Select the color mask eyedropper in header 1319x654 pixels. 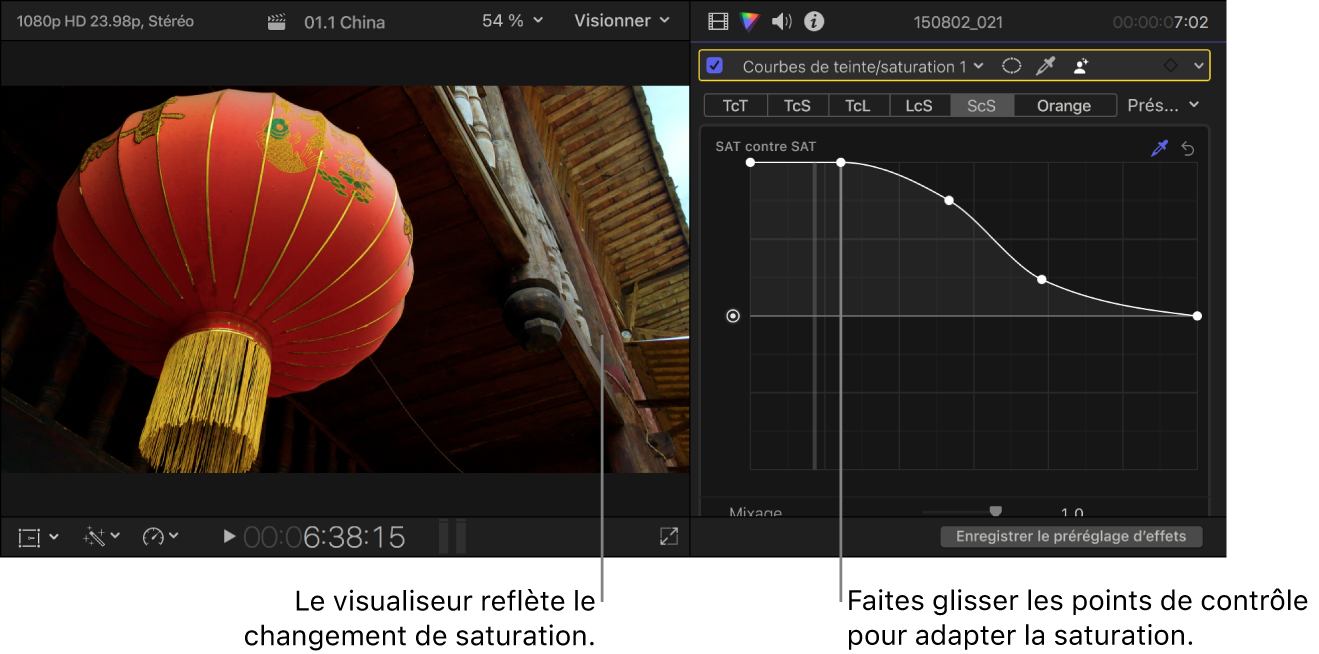click(1045, 66)
